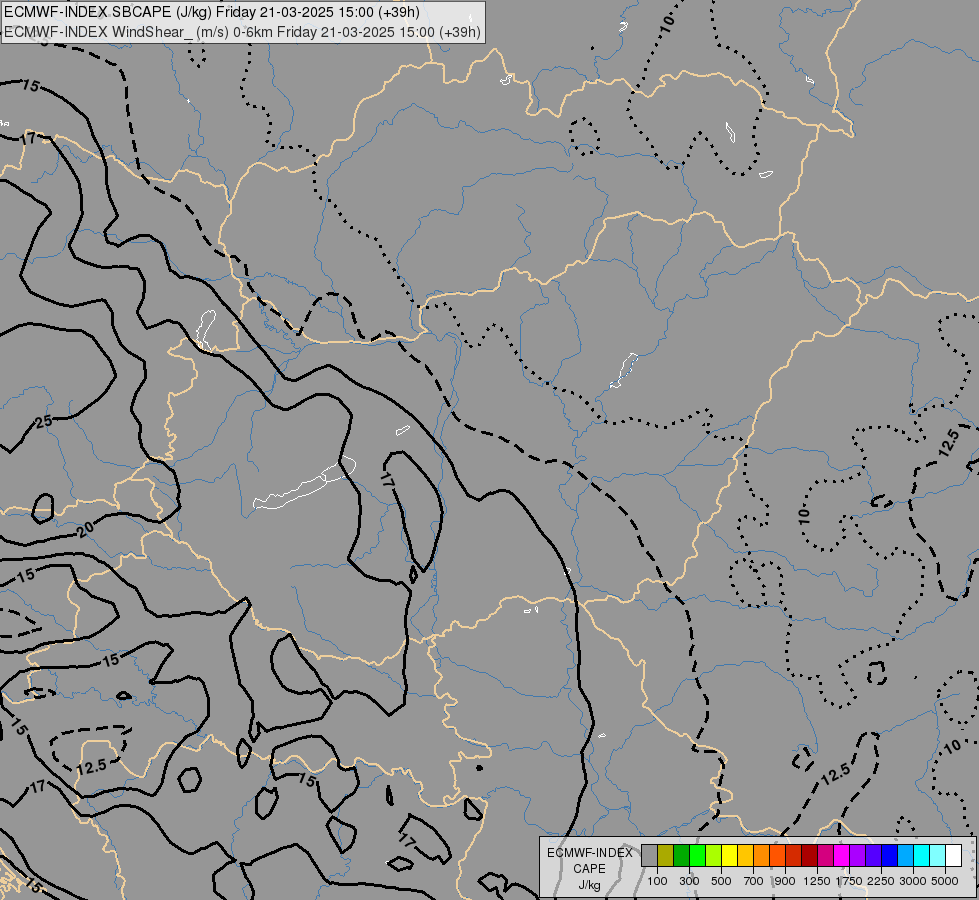Click the olive swatch in CAPE legend
This screenshot has width=979, height=900.
coord(666,855)
